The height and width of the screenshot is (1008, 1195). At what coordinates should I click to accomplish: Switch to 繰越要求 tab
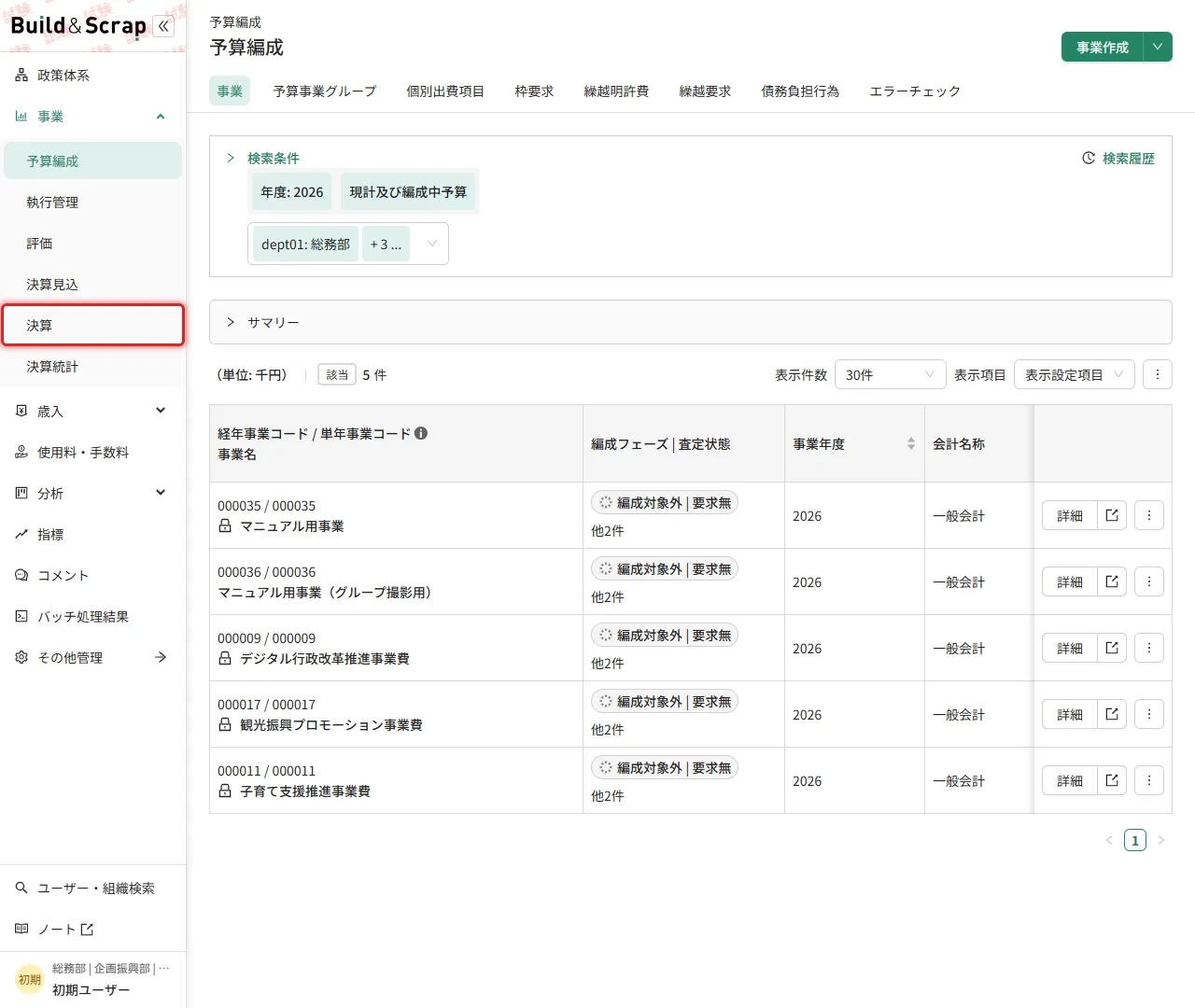[705, 91]
